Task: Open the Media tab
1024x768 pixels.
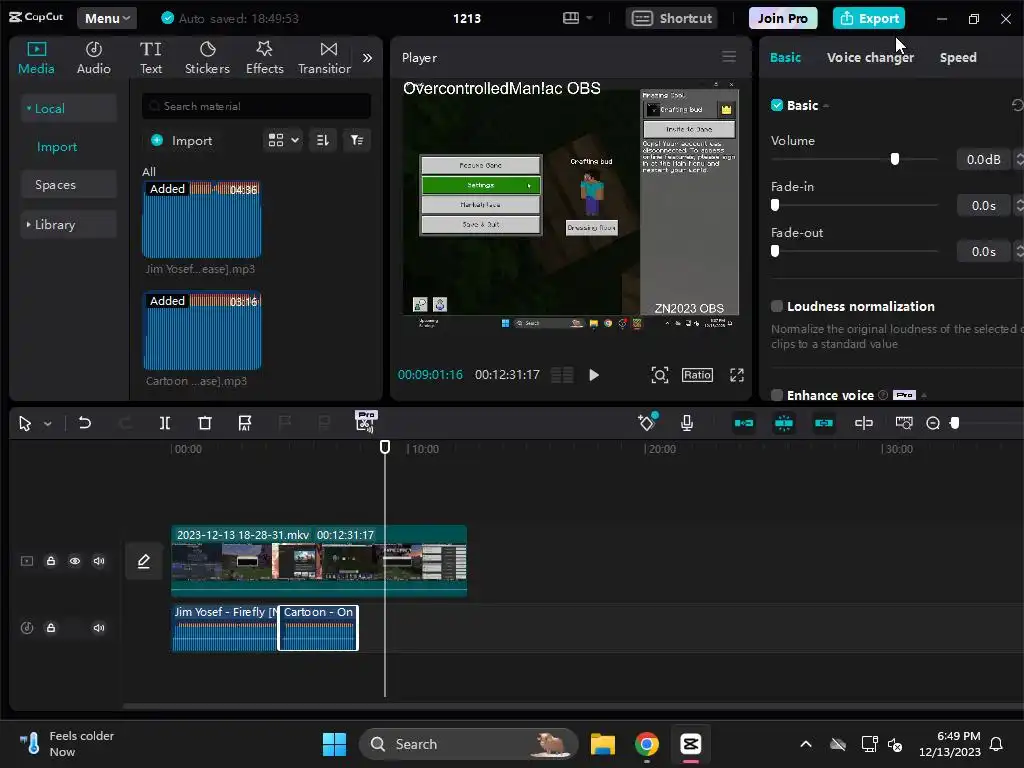Action: point(36,57)
